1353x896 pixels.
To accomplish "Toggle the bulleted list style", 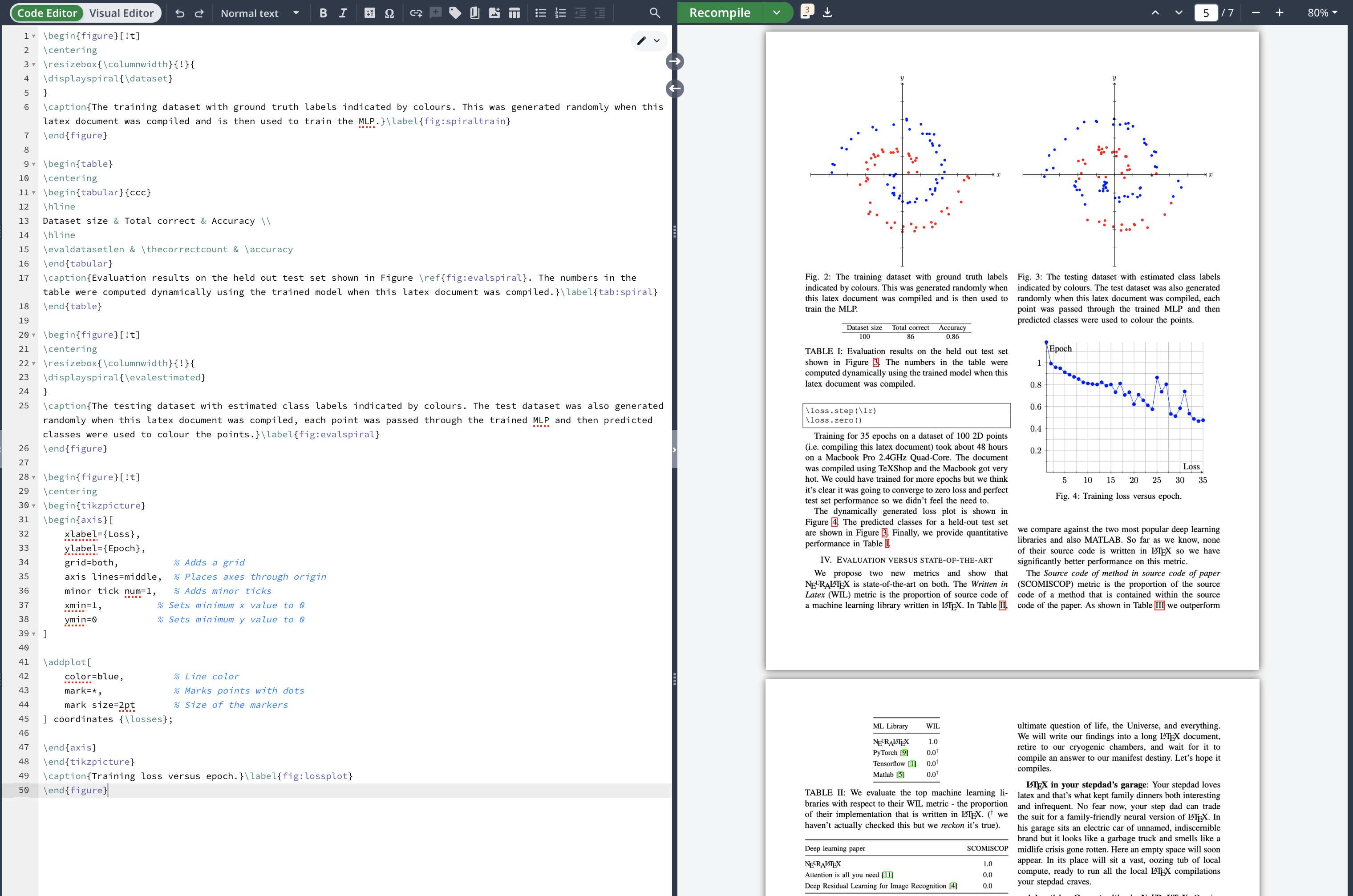I will pyautogui.click(x=540, y=12).
